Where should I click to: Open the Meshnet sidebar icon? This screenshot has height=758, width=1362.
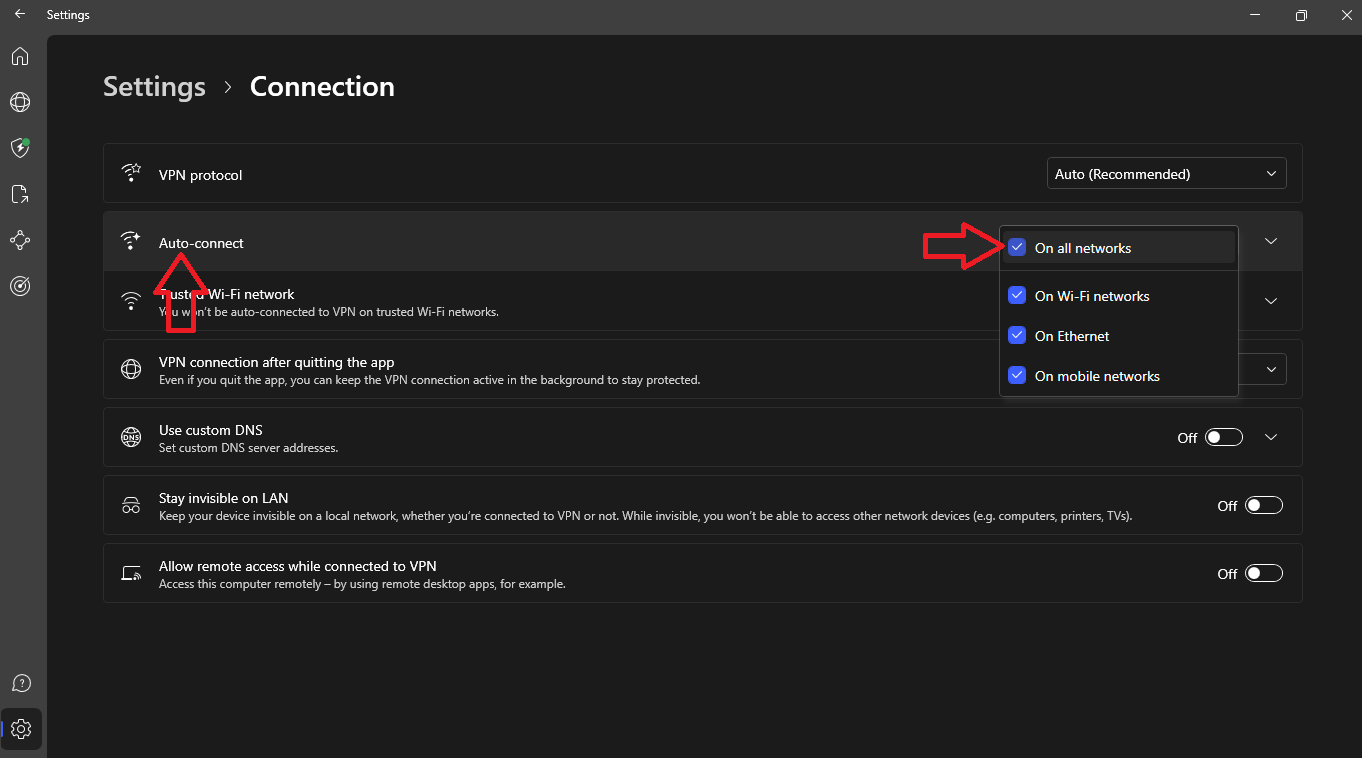point(20,240)
